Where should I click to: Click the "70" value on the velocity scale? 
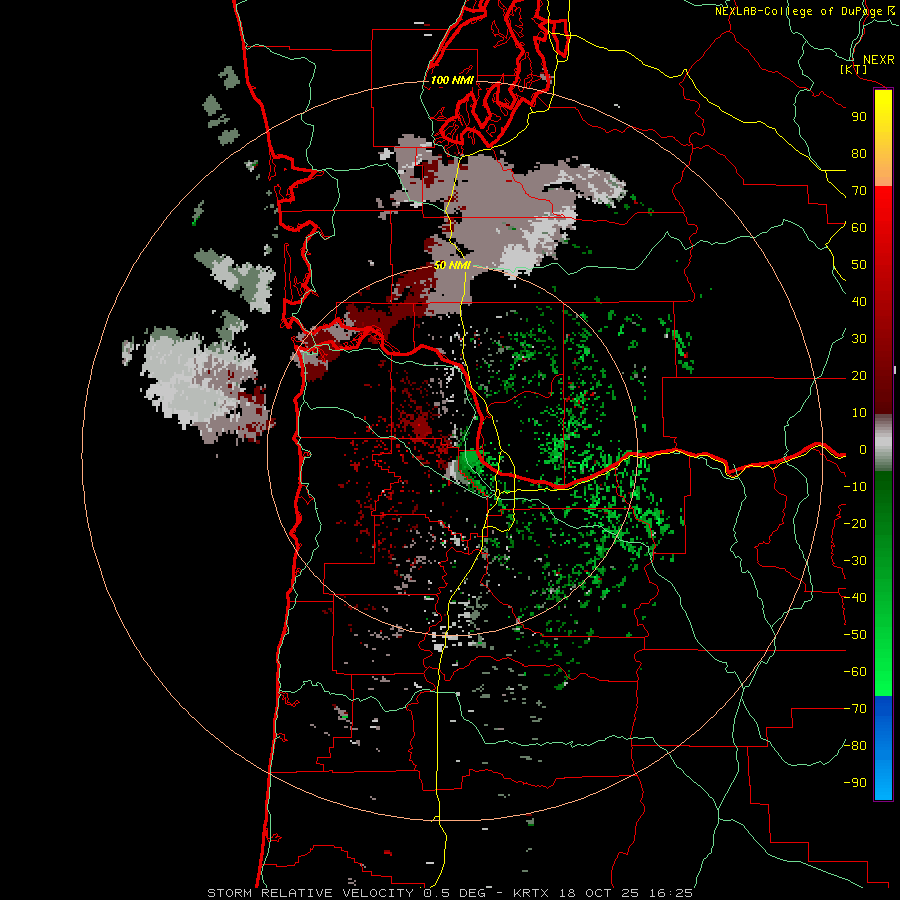(859, 191)
